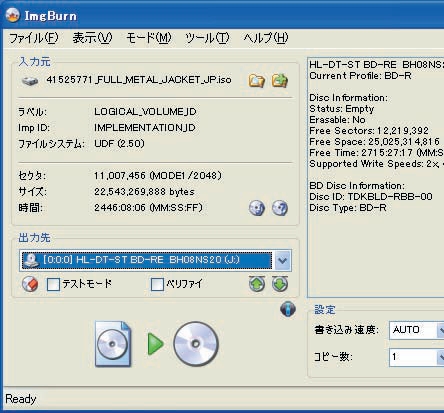Click the Status: Empty line
Screen dimensions: 444x413
(342, 109)
